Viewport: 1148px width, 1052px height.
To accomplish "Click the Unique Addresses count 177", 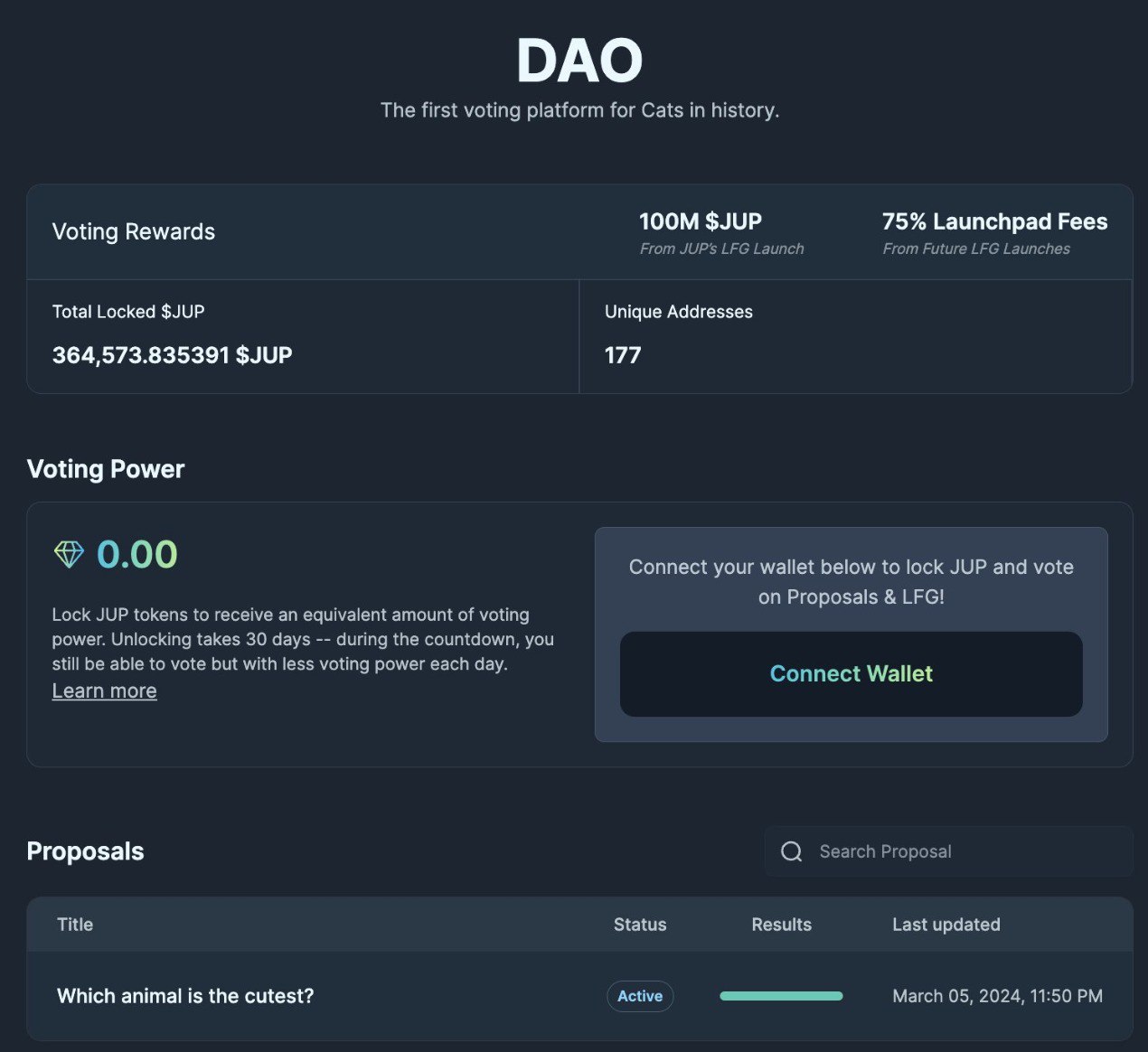I will click(x=623, y=355).
